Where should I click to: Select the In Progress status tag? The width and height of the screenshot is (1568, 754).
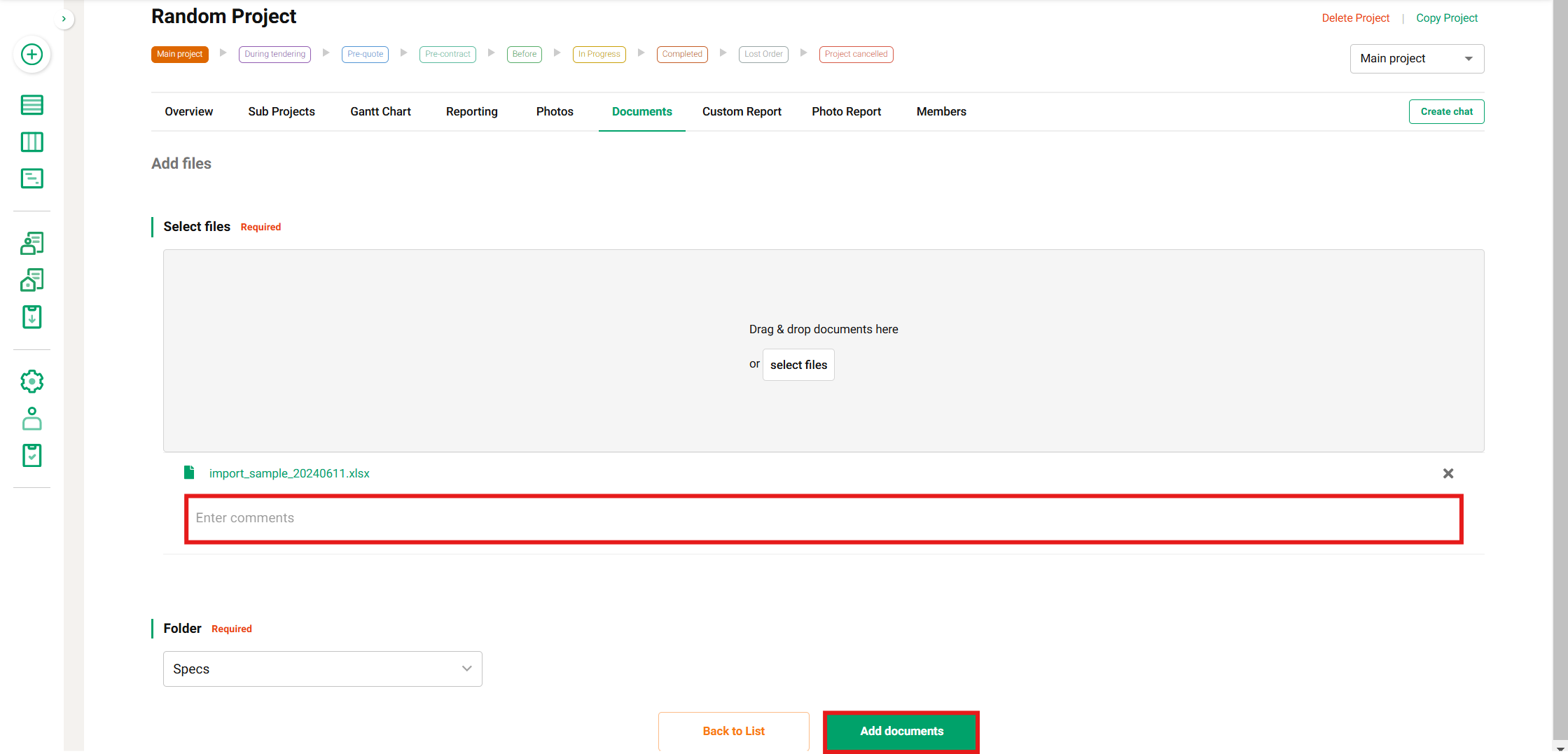coord(599,55)
